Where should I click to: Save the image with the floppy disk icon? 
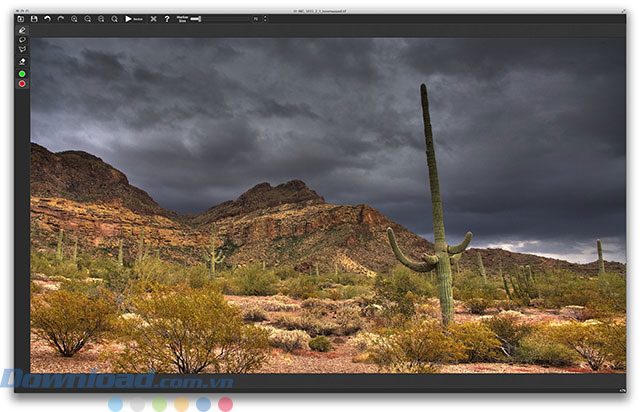click(x=34, y=18)
